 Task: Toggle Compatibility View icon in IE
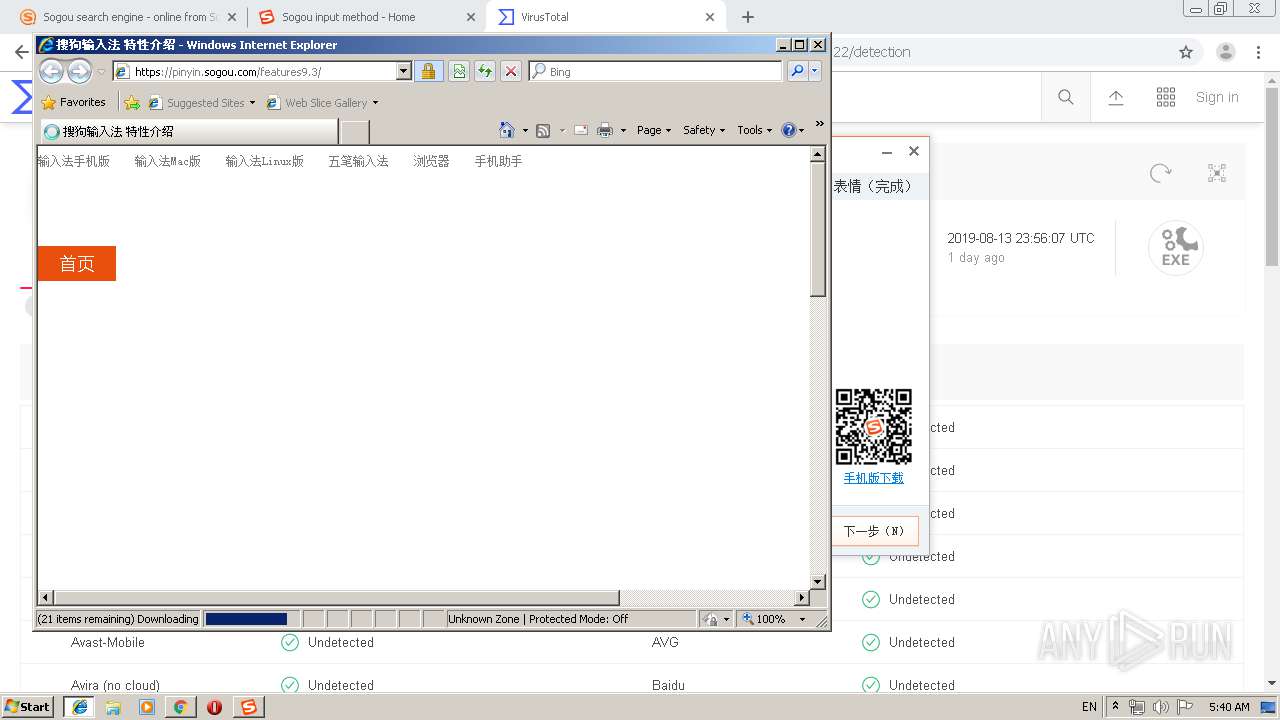click(459, 71)
